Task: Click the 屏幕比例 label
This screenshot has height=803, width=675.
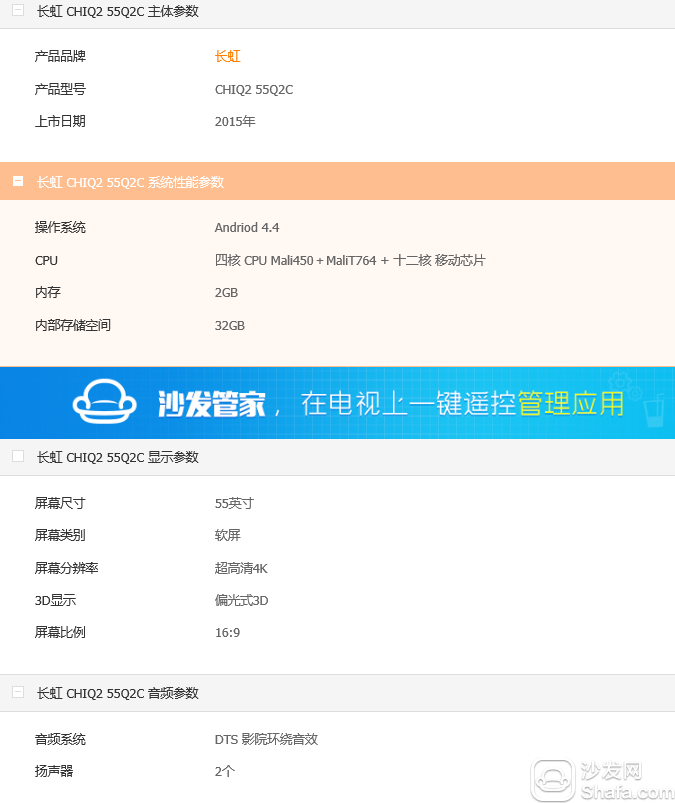Action: pos(60,632)
